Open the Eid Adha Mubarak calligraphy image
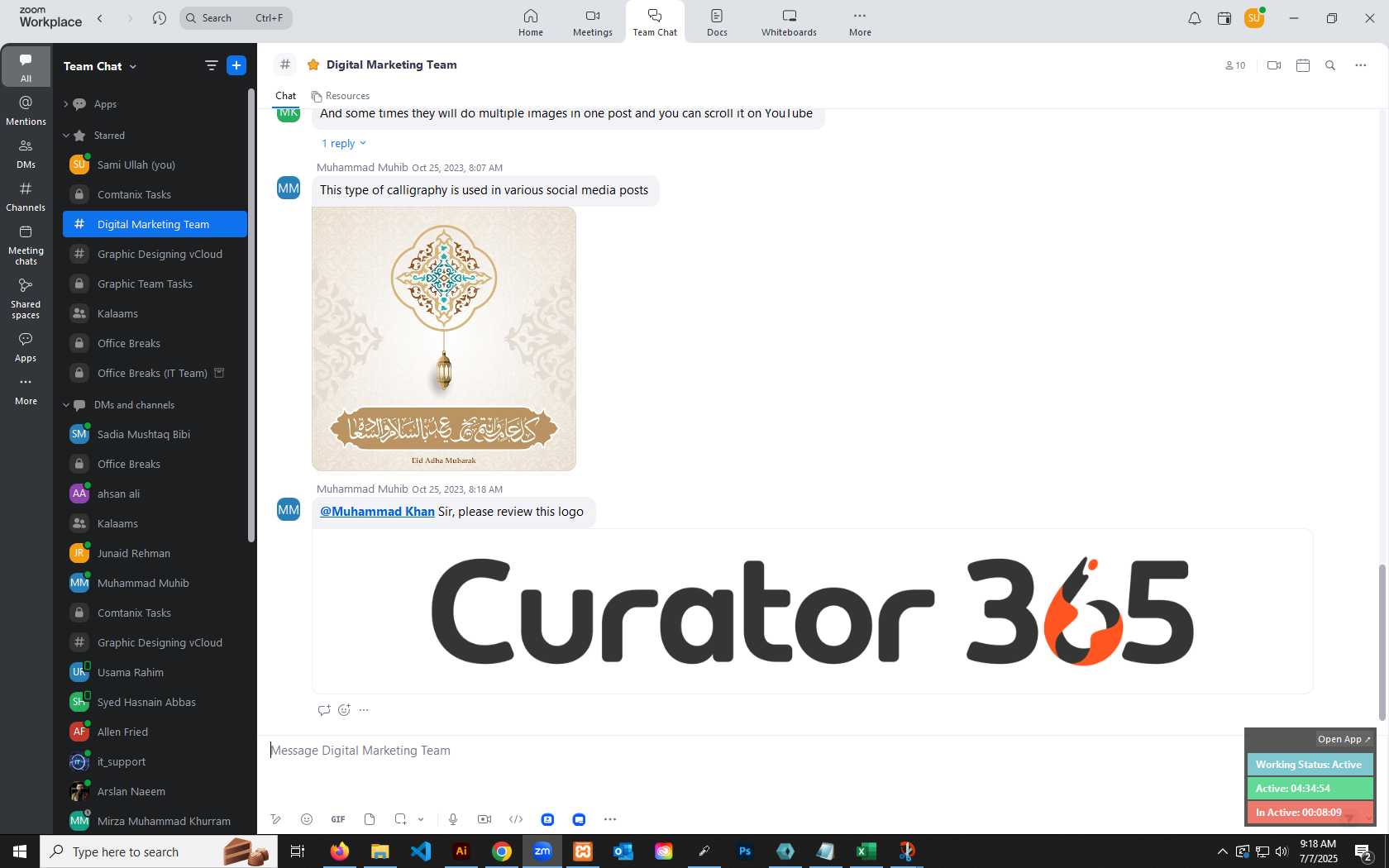Image resolution: width=1389 pixels, height=868 pixels. pos(444,339)
